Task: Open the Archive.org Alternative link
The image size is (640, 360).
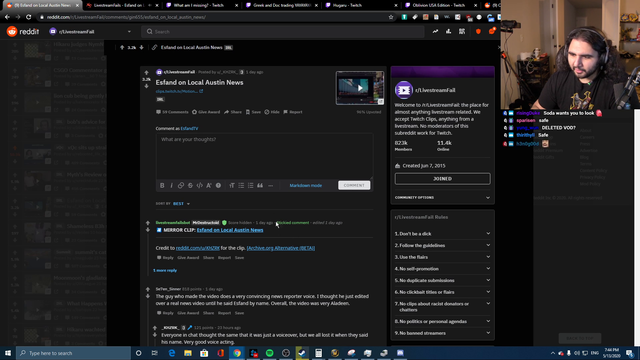Action: click(x=281, y=248)
